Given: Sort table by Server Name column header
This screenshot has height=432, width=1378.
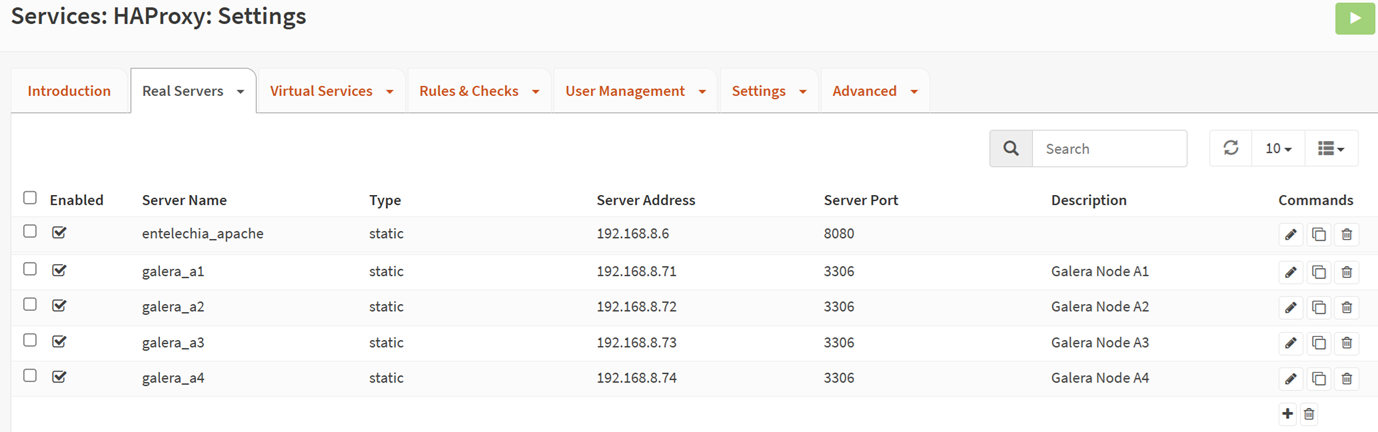Looking at the screenshot, I should point(184,200).
